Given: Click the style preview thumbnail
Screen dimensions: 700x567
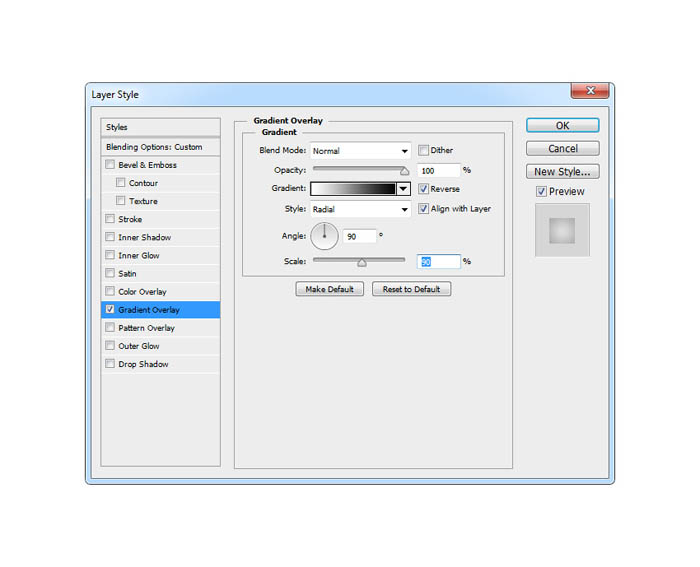Looking at the screenshot, I should pos(562,230).
